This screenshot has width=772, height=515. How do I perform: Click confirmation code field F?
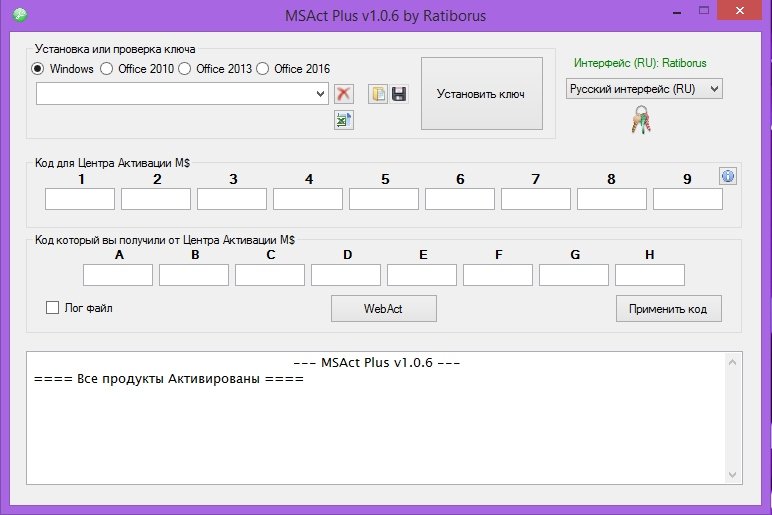[x=498, y=275]
